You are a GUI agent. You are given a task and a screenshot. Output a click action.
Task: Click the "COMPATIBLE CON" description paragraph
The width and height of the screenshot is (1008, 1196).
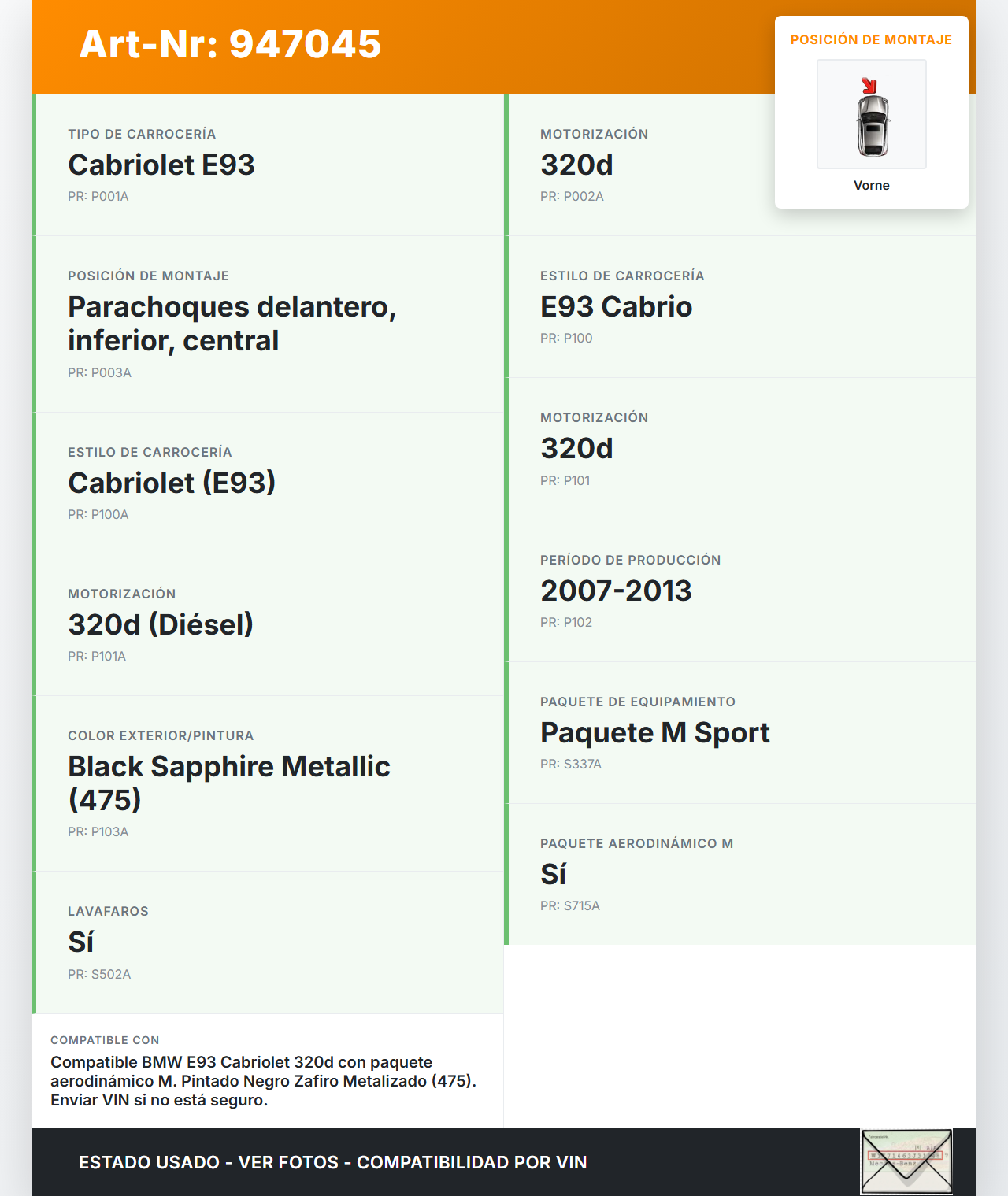coord(263,1081)
